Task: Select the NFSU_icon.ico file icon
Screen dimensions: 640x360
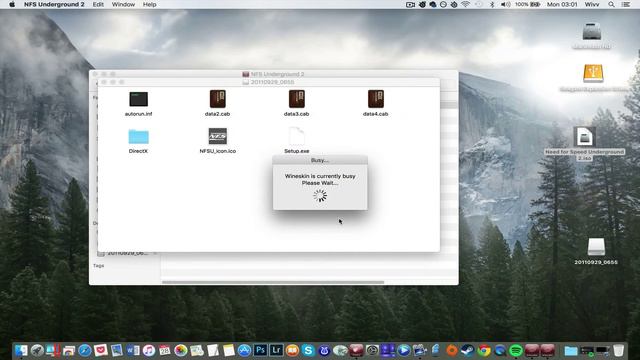Action: pyautogui.click(x=218, y=136)
